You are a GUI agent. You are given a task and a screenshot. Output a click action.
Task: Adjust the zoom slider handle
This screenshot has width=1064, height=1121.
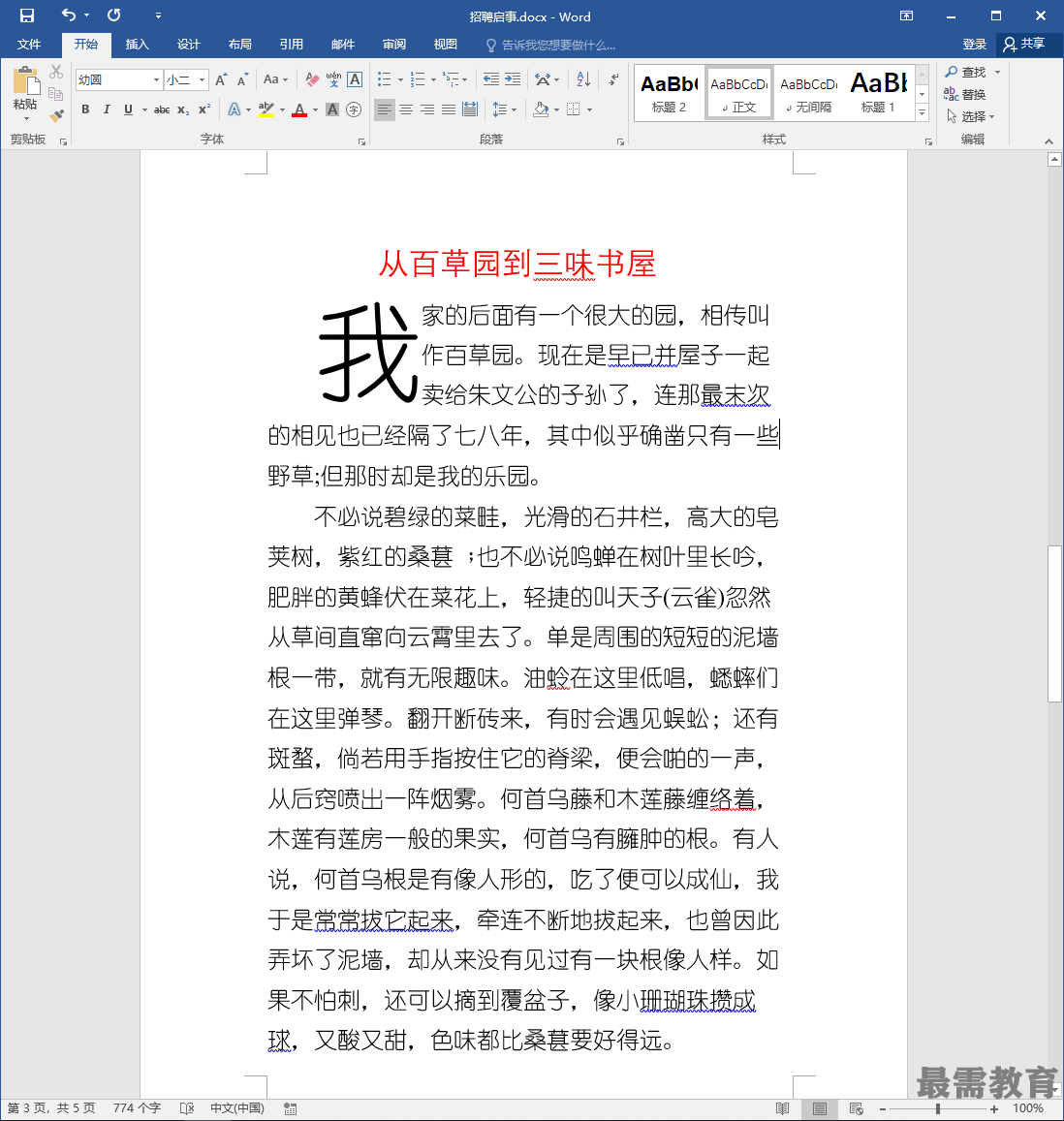pos(937,1108)
